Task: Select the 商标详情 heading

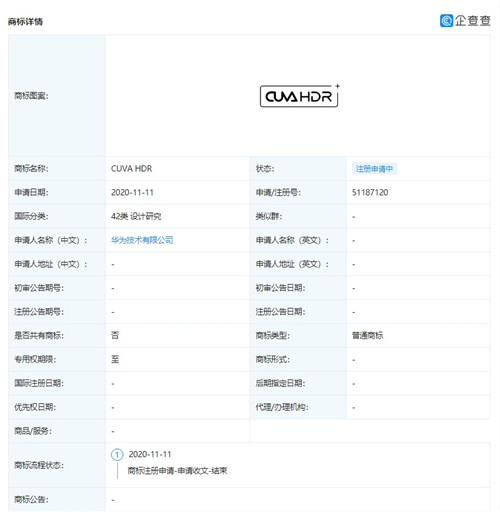Action: tap(25, 22)
